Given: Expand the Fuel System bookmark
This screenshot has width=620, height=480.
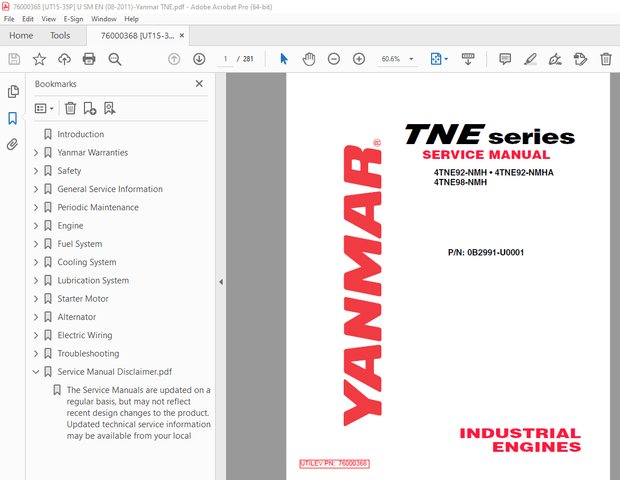Looking at the screenshot, I should [x=36, y=244].
